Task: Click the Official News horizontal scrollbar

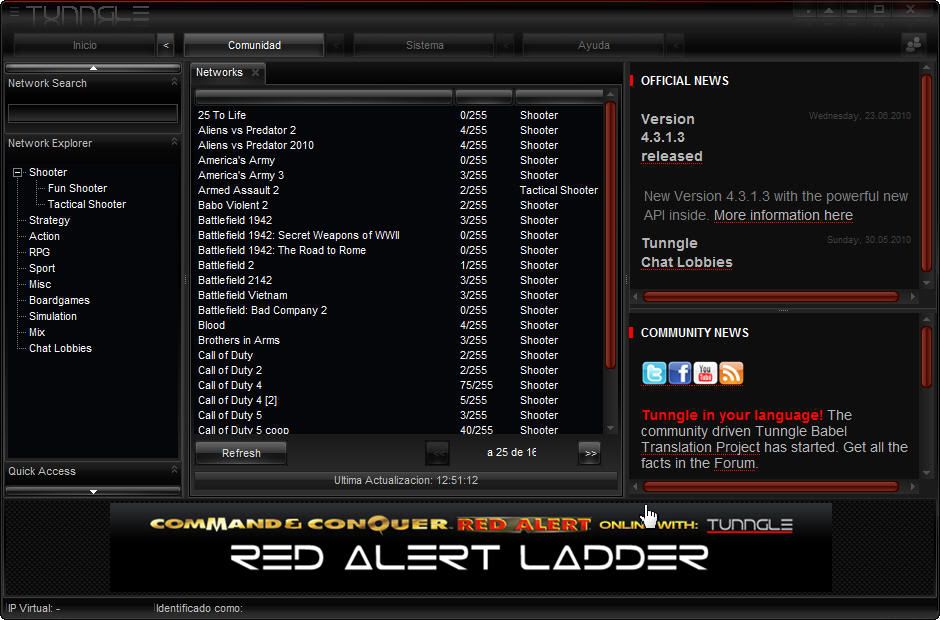Action: click(x=771, y=296)
